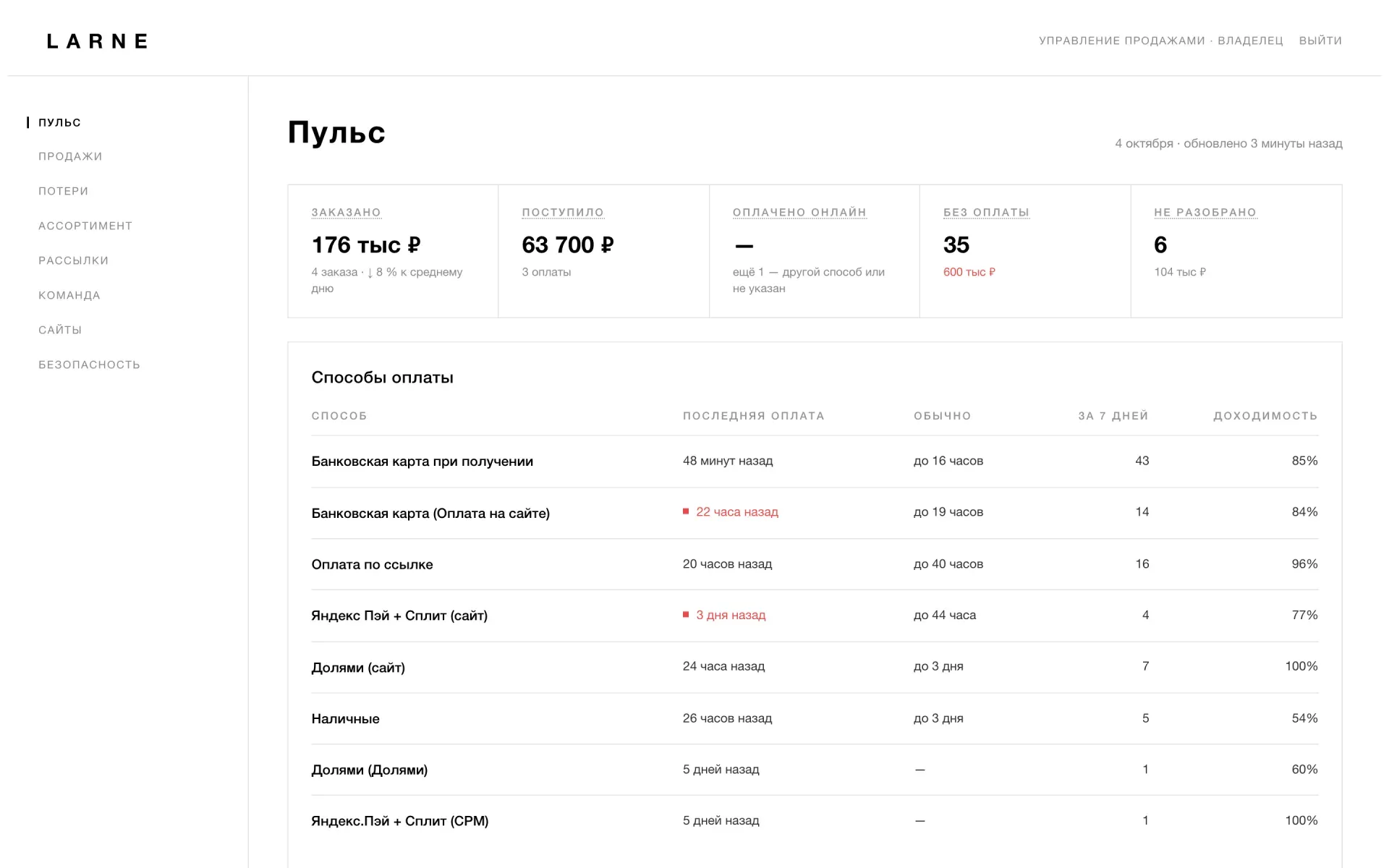Viewport: 1389px width, 868px height.
Task: Go to the Сайты section
Action: [60, 330]
